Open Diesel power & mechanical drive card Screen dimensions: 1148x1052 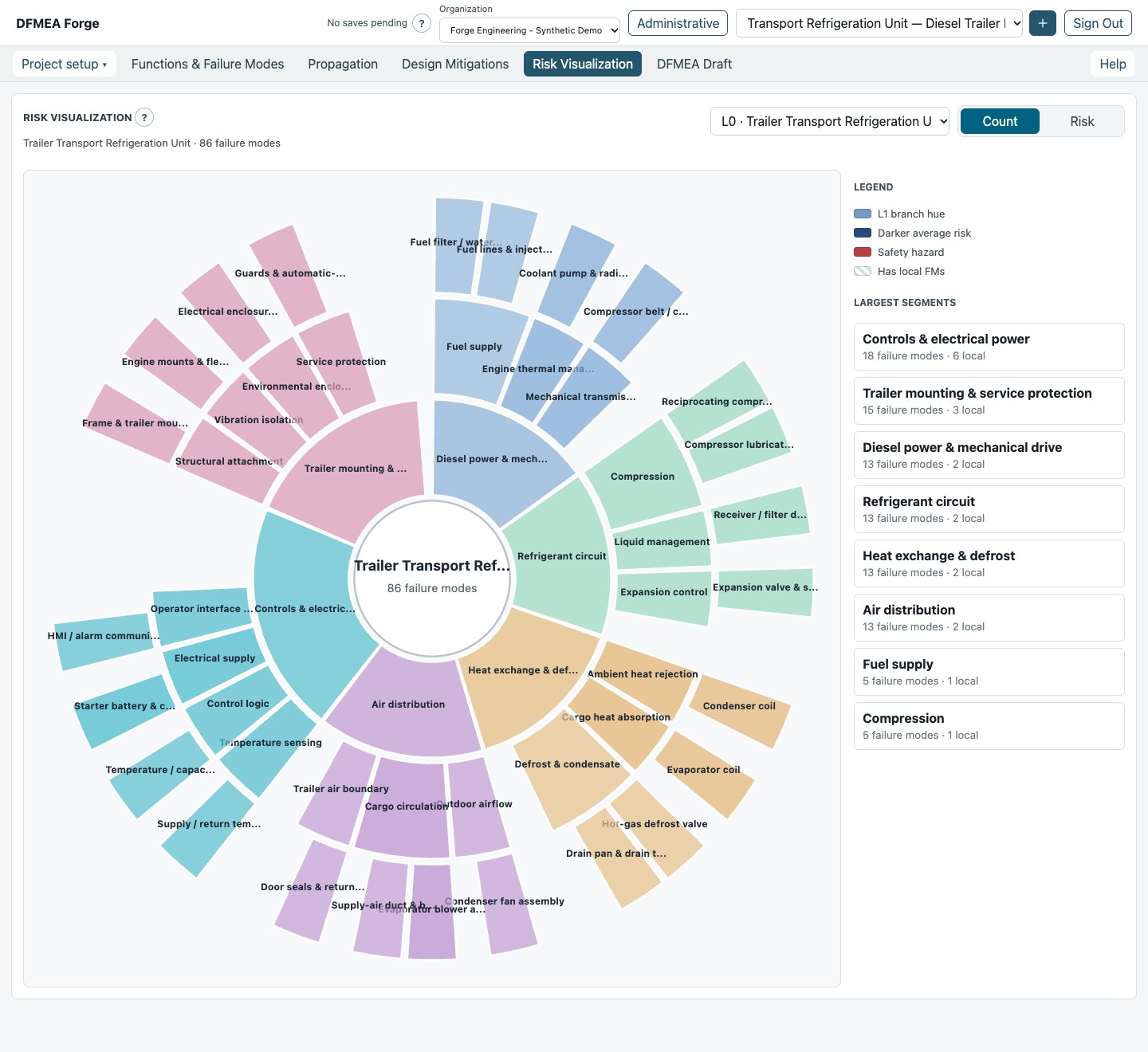[989, 455]
